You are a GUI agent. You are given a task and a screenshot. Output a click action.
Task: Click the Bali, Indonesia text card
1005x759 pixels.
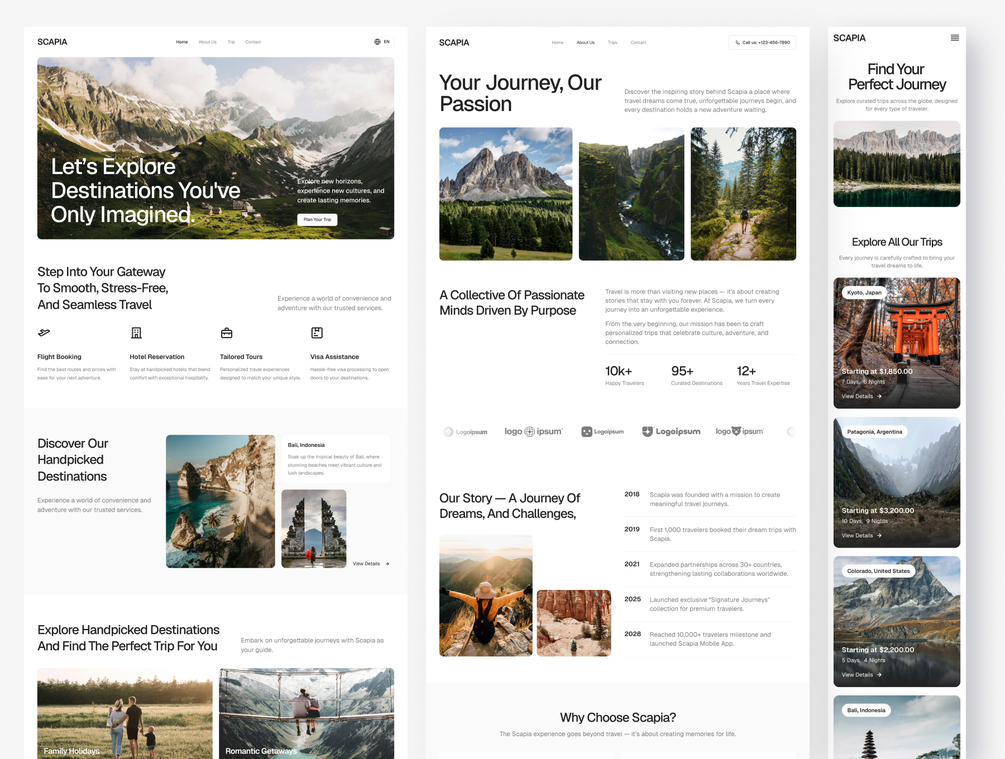click(336, 459)
